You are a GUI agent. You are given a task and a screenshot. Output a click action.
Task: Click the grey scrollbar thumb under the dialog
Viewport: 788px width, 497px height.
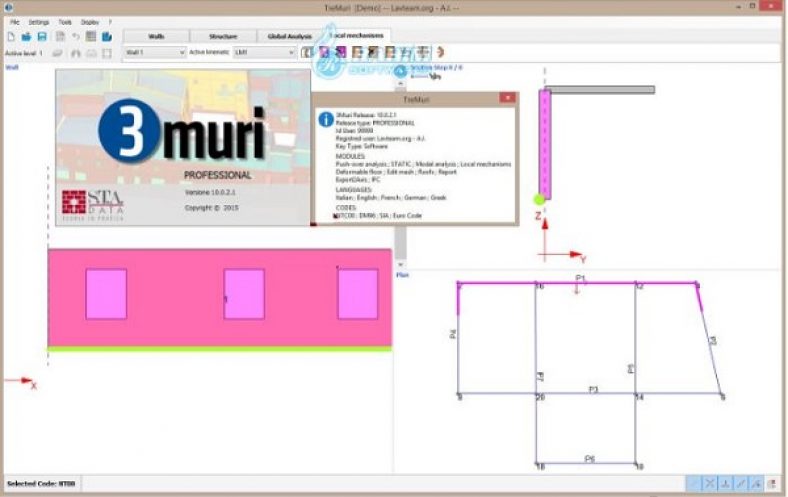[401, 243]
